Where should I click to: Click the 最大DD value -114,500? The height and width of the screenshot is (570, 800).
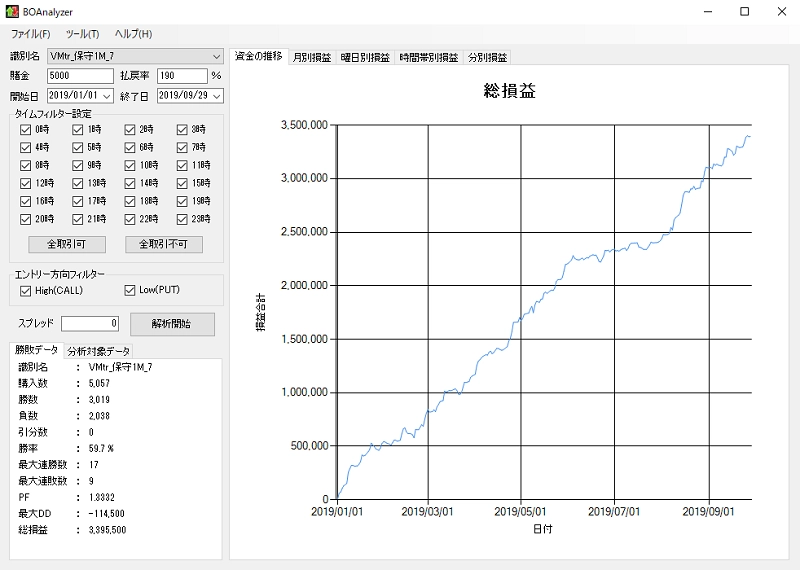click(x=106, y=514)
